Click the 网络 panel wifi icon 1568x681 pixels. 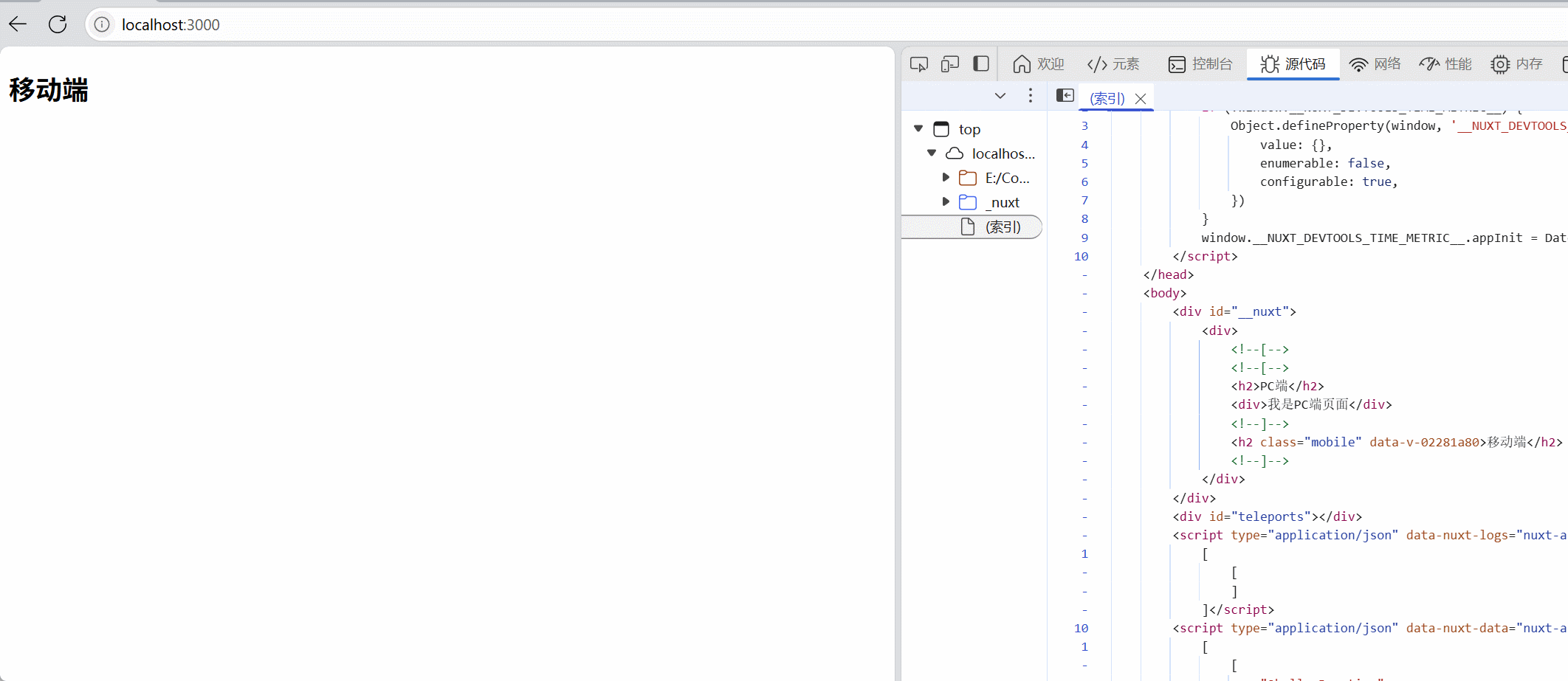(1358, 64)
